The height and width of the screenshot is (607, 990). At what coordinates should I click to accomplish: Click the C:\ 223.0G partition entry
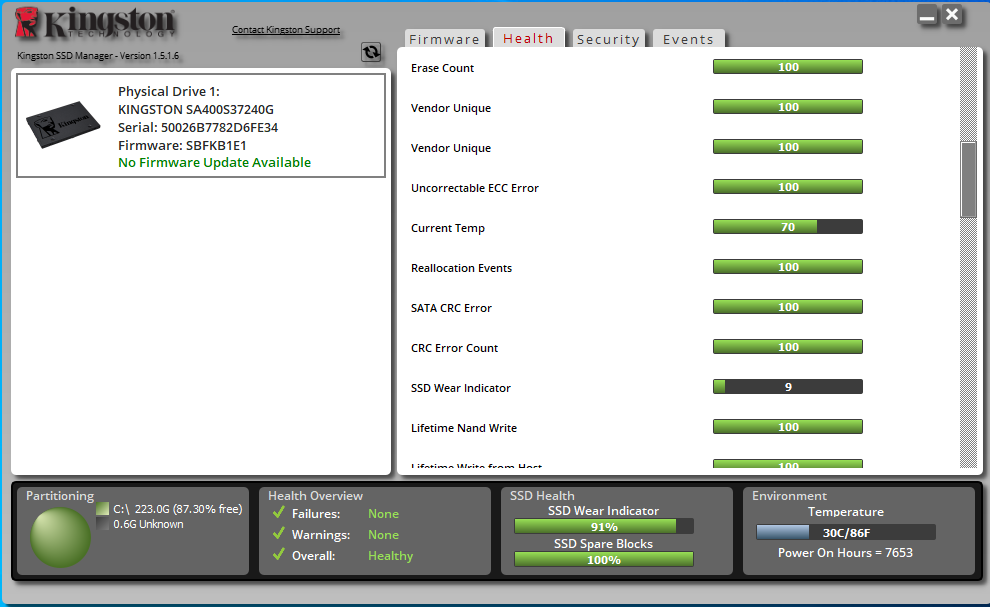click(177, 508)
